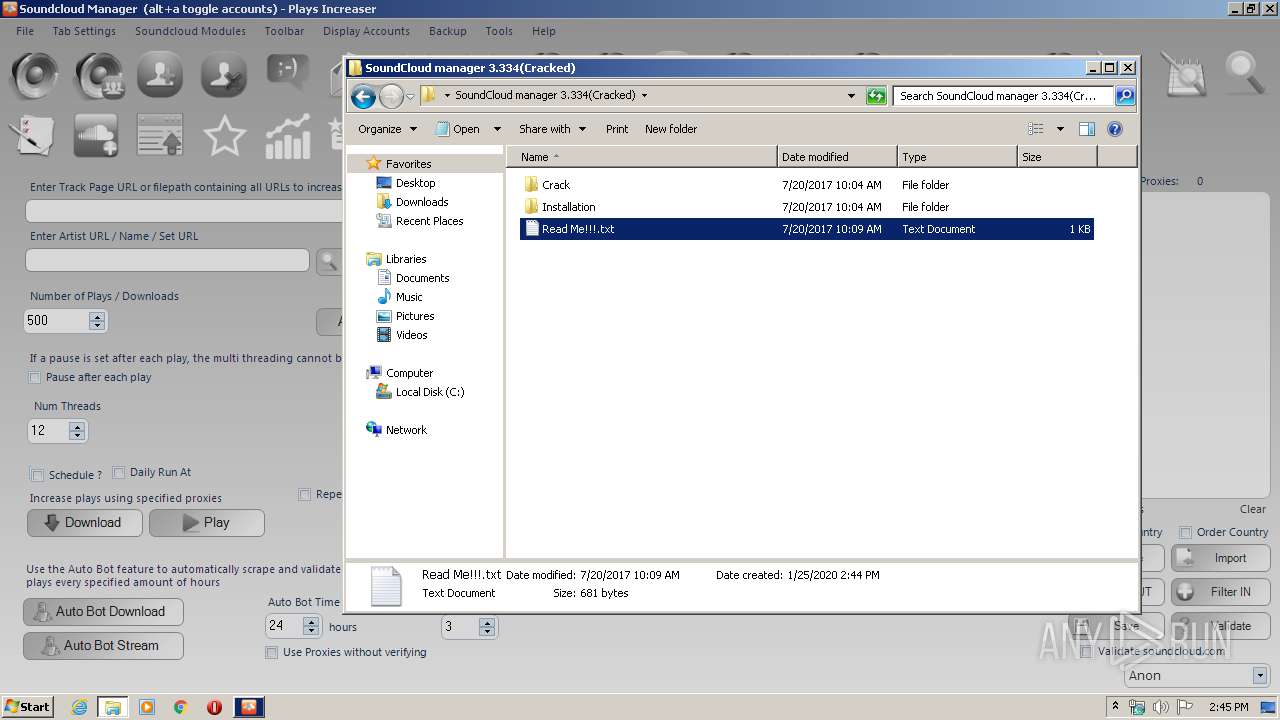Adjust Number of Plays spinner arrows
The width and height of the screenshot is (1280, 720).
(97, 321)
